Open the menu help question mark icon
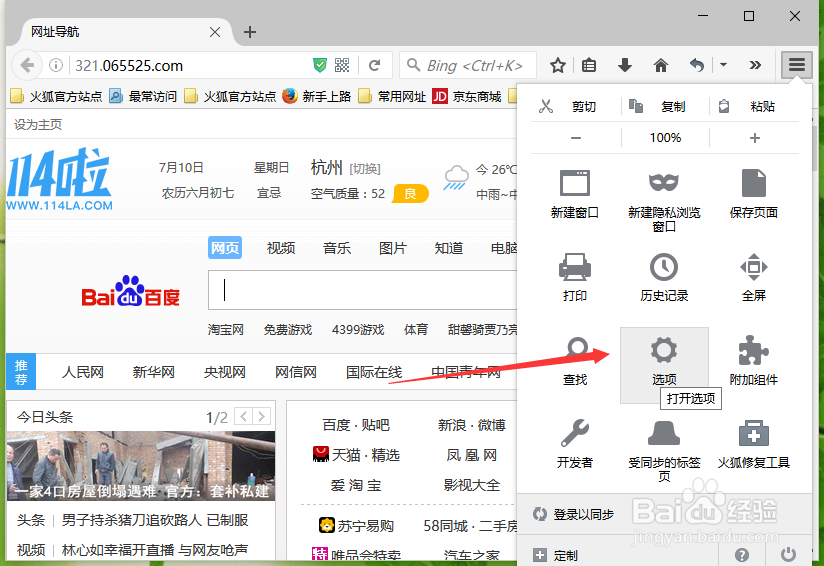Screen dimensions: 824x566 [x=741, y=554]
